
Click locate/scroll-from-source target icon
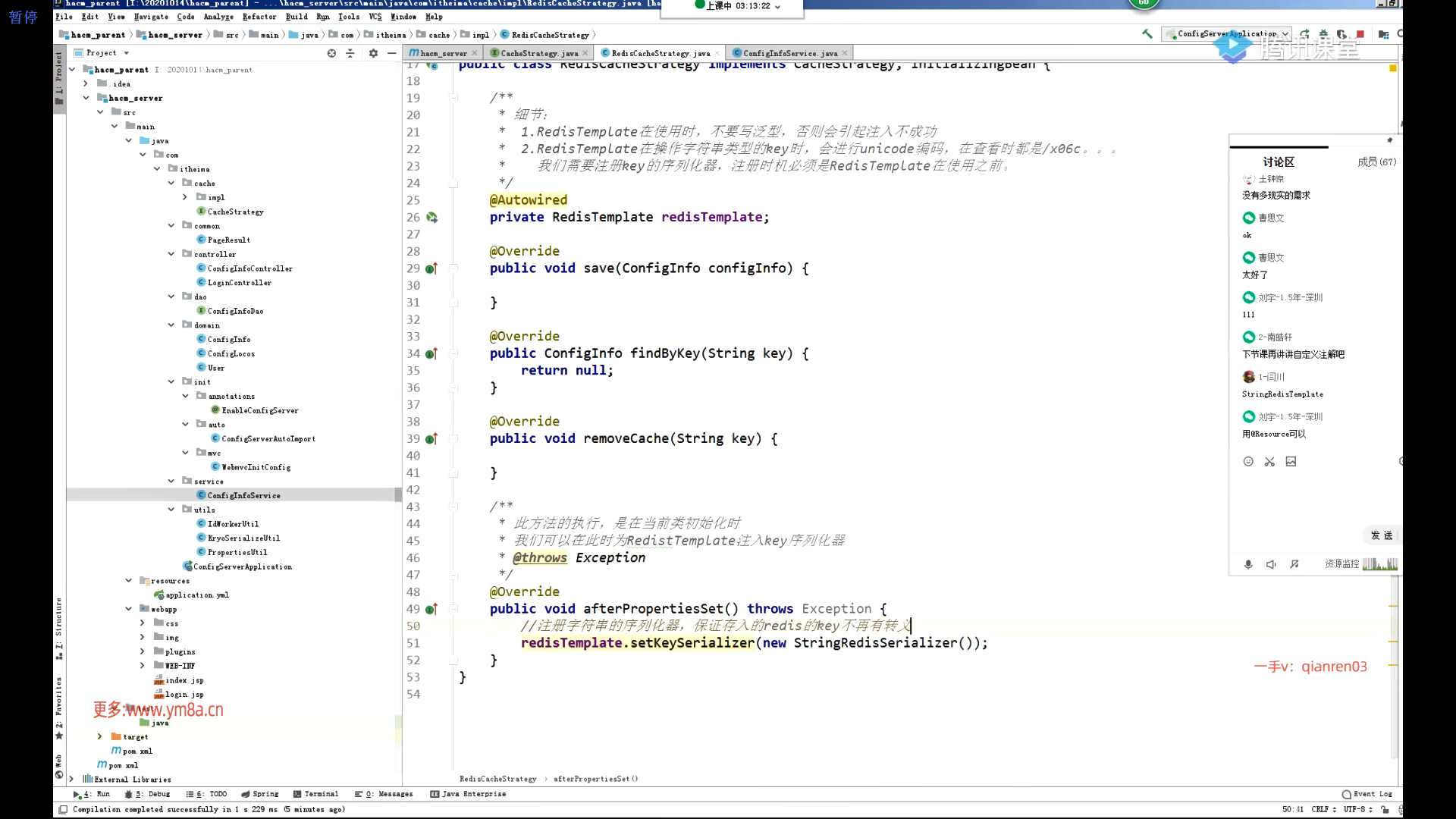[331, 53]
